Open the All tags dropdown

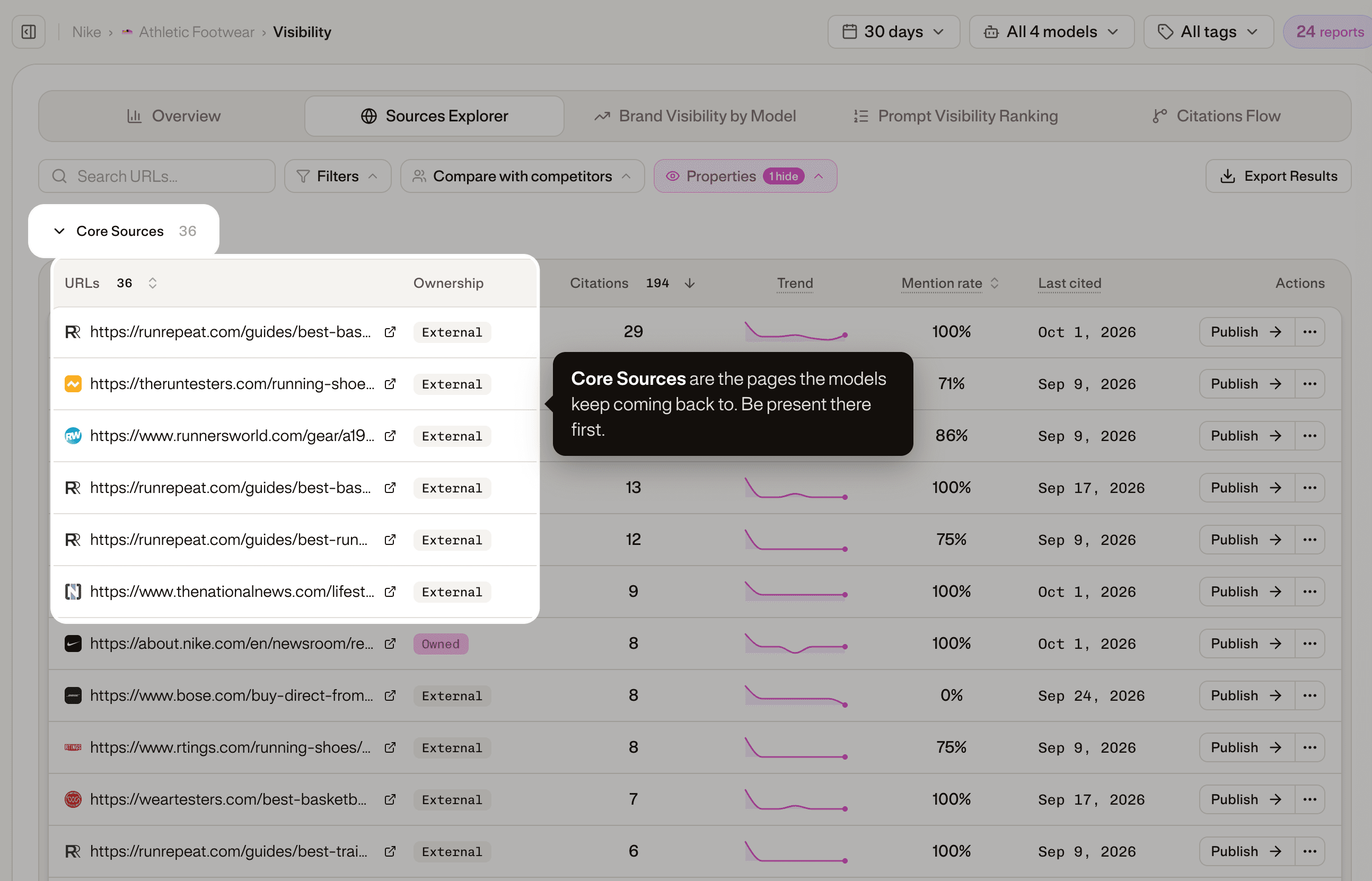point(1208,32)
